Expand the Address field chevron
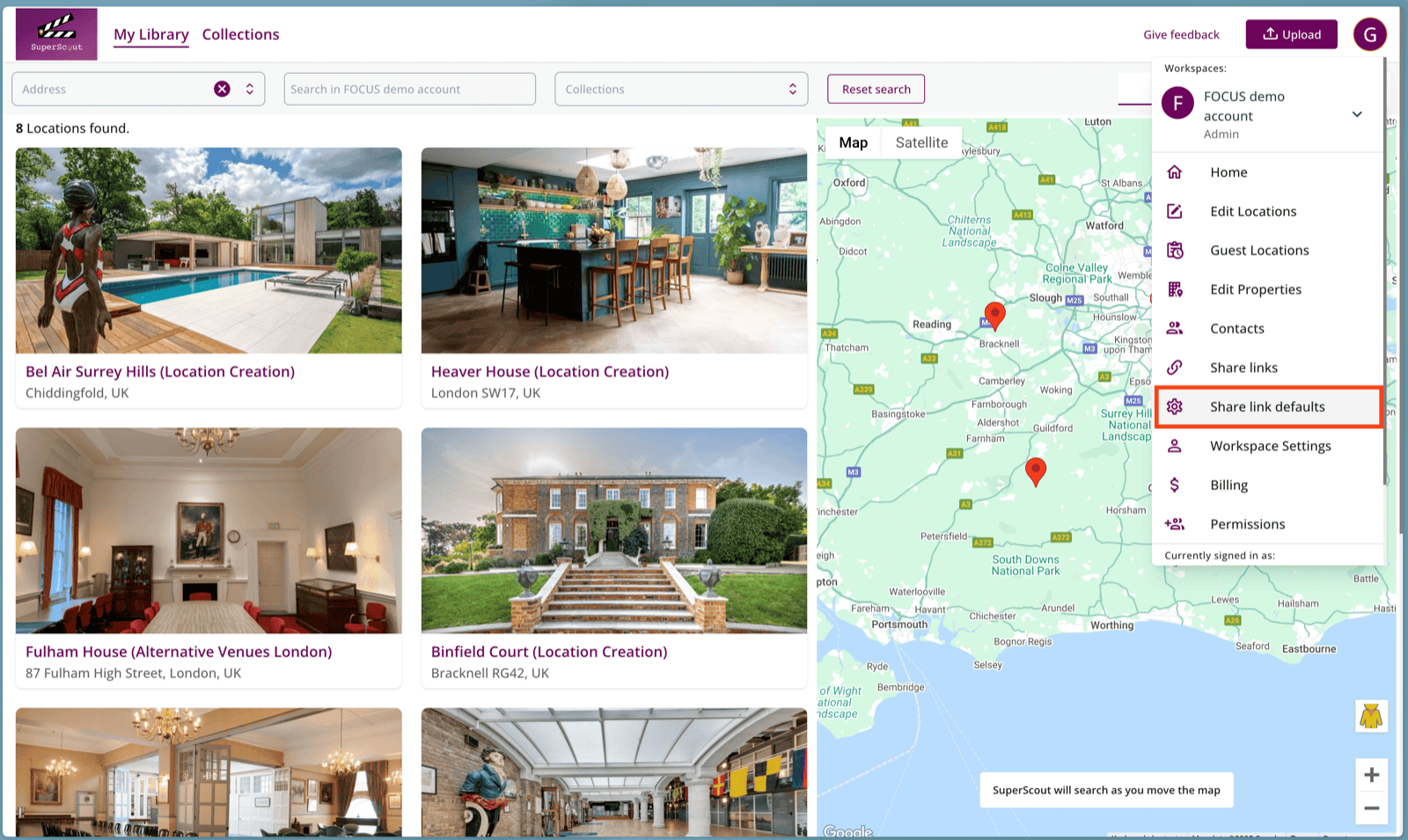Image resolution: width=1408 pixels, height=840 pixels. (x=250, y=89)
